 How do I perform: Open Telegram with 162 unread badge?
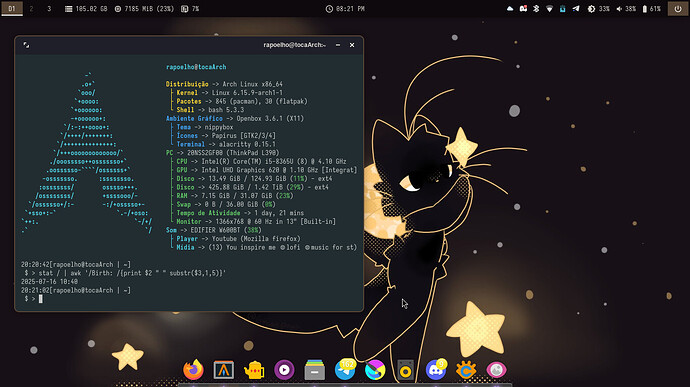click(345, 369)
